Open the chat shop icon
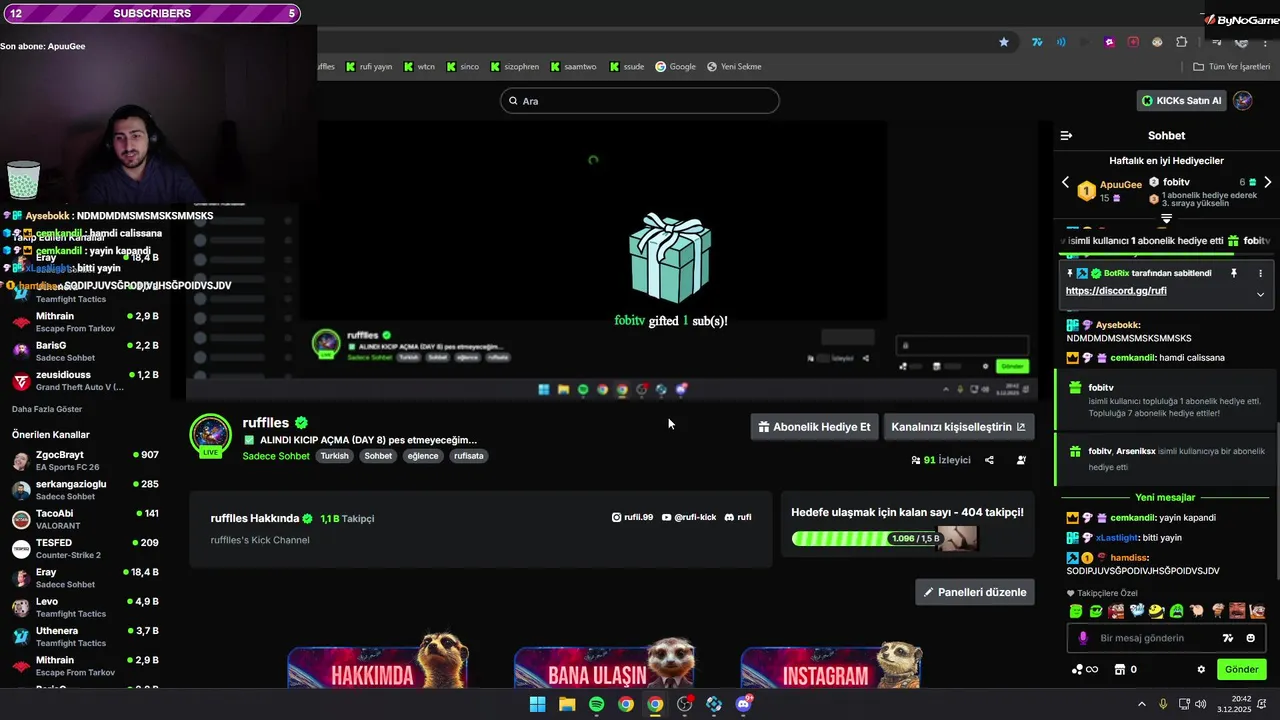This screenshot has width=1280, height=720. click(1120, 669)
